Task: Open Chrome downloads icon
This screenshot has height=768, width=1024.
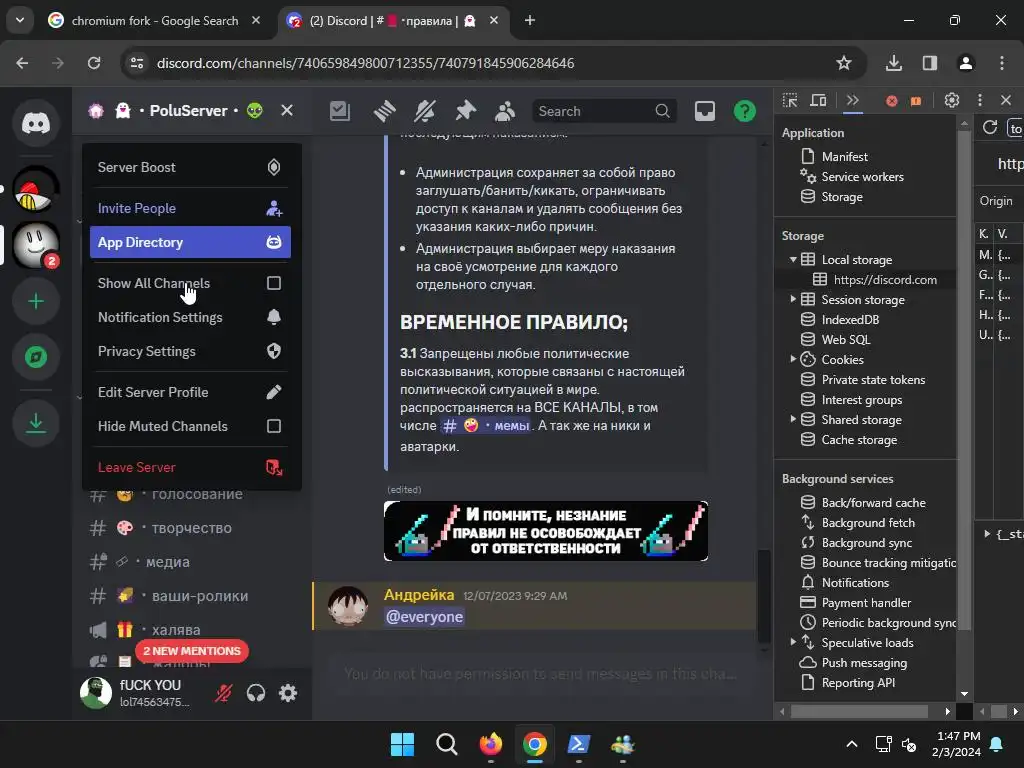Action: point(894,63)
